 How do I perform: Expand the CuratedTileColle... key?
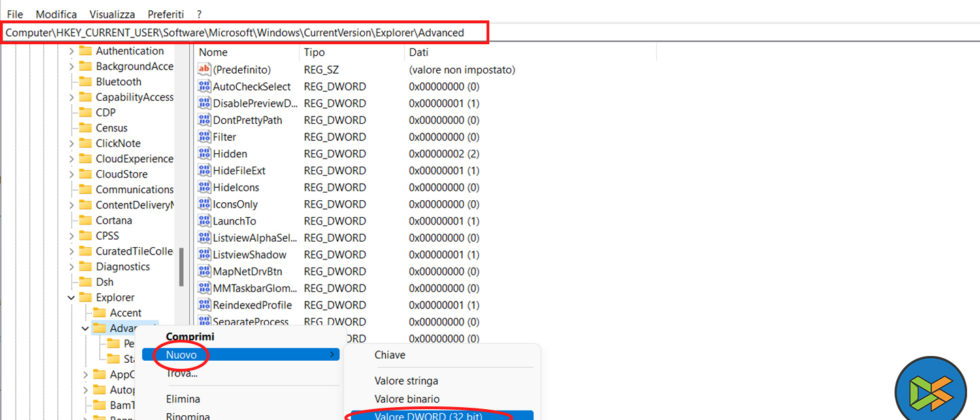click(71, 251)
